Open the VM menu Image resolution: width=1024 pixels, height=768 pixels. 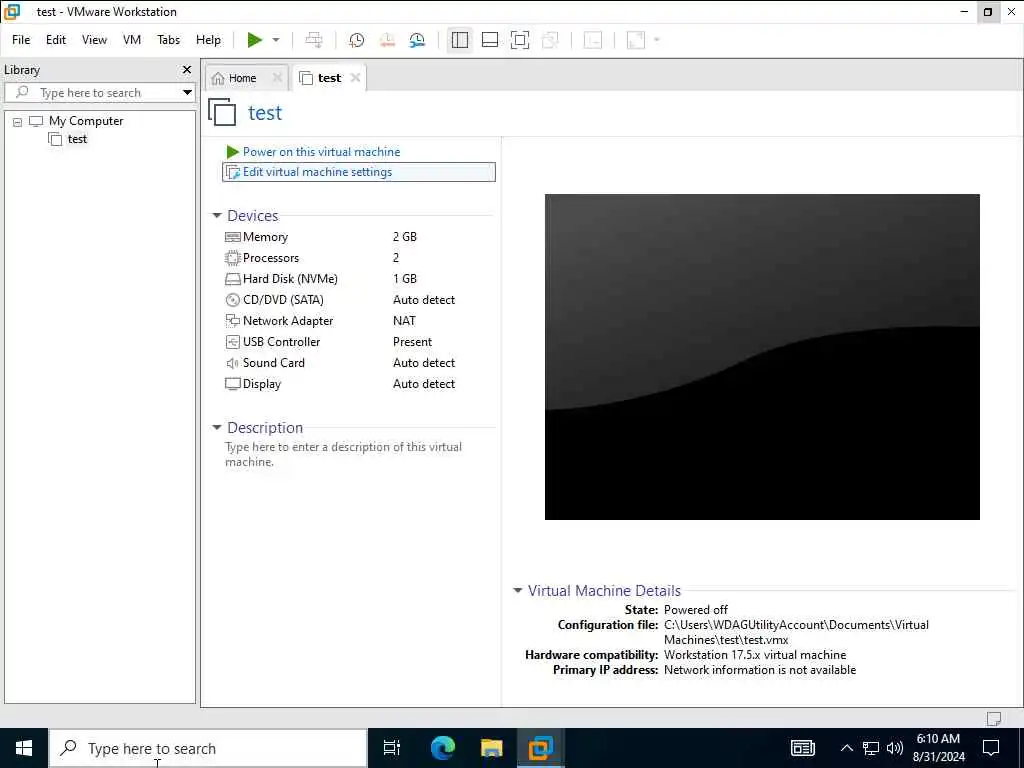point(132,40)
